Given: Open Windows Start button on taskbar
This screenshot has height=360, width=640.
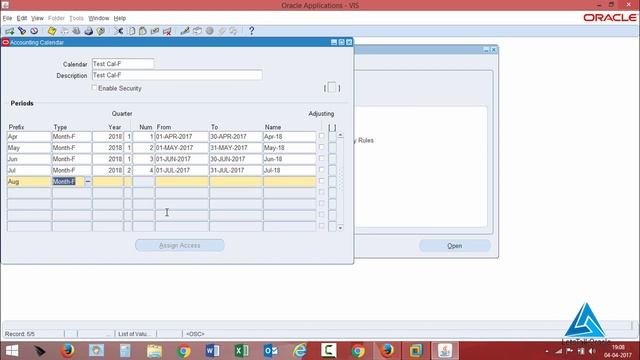Looking at the screenshot, I should (x=12, y=351).
